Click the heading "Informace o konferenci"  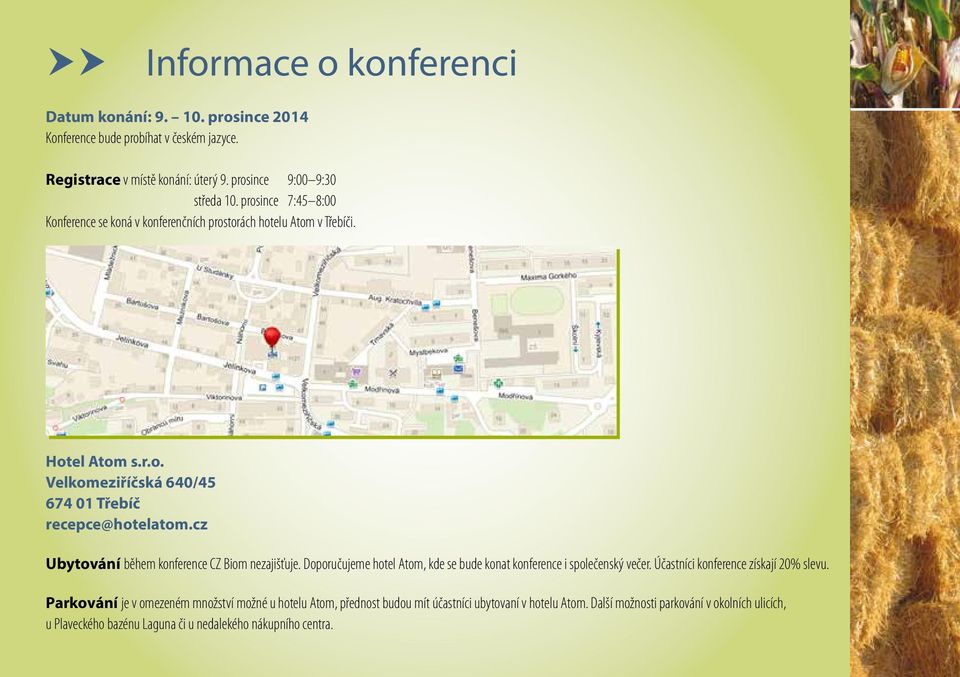[331, 62]
